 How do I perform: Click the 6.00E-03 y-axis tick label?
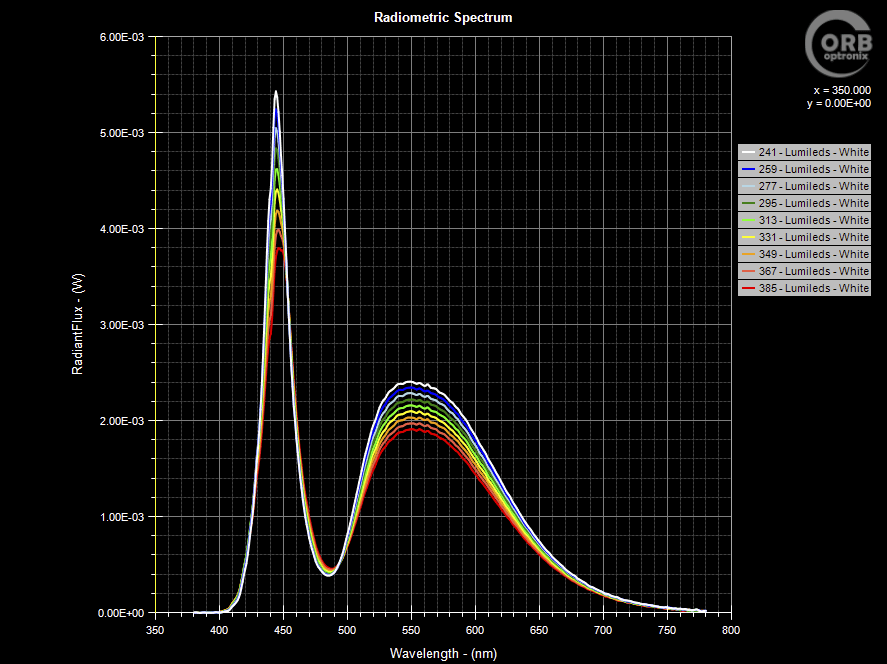point(122,37)
